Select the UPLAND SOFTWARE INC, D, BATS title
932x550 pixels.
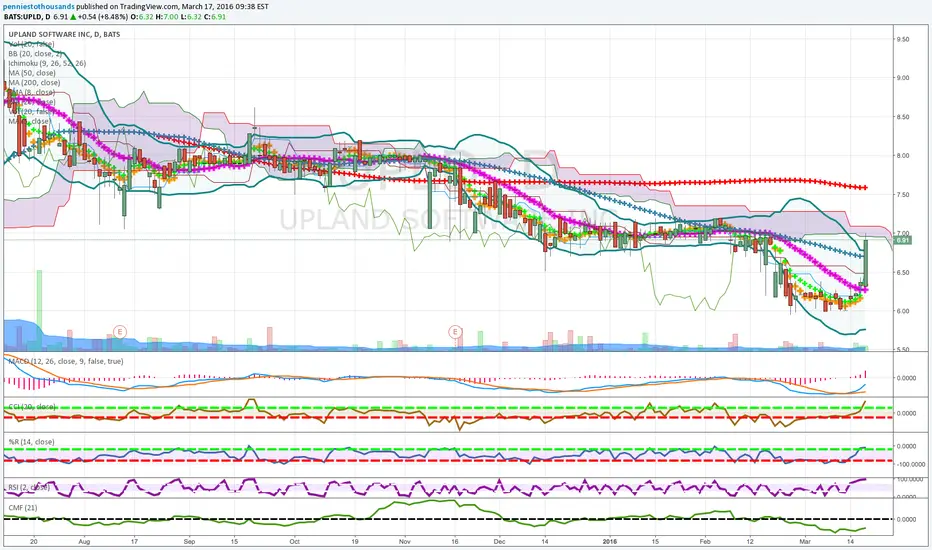pos(64,34)
